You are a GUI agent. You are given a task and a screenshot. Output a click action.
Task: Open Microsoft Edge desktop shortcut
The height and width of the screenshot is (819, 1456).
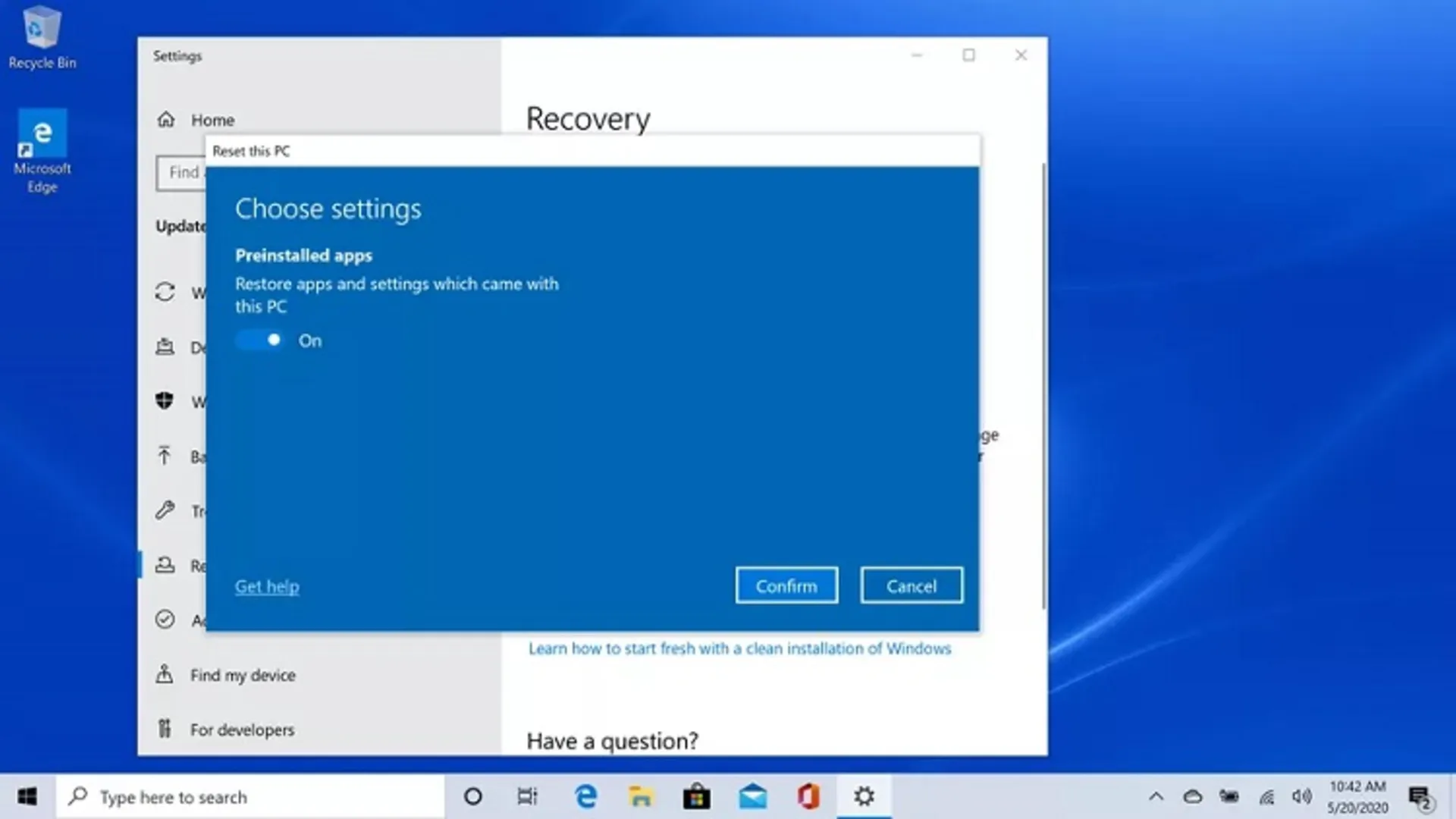pyautogui.click(x=42, y=151)
